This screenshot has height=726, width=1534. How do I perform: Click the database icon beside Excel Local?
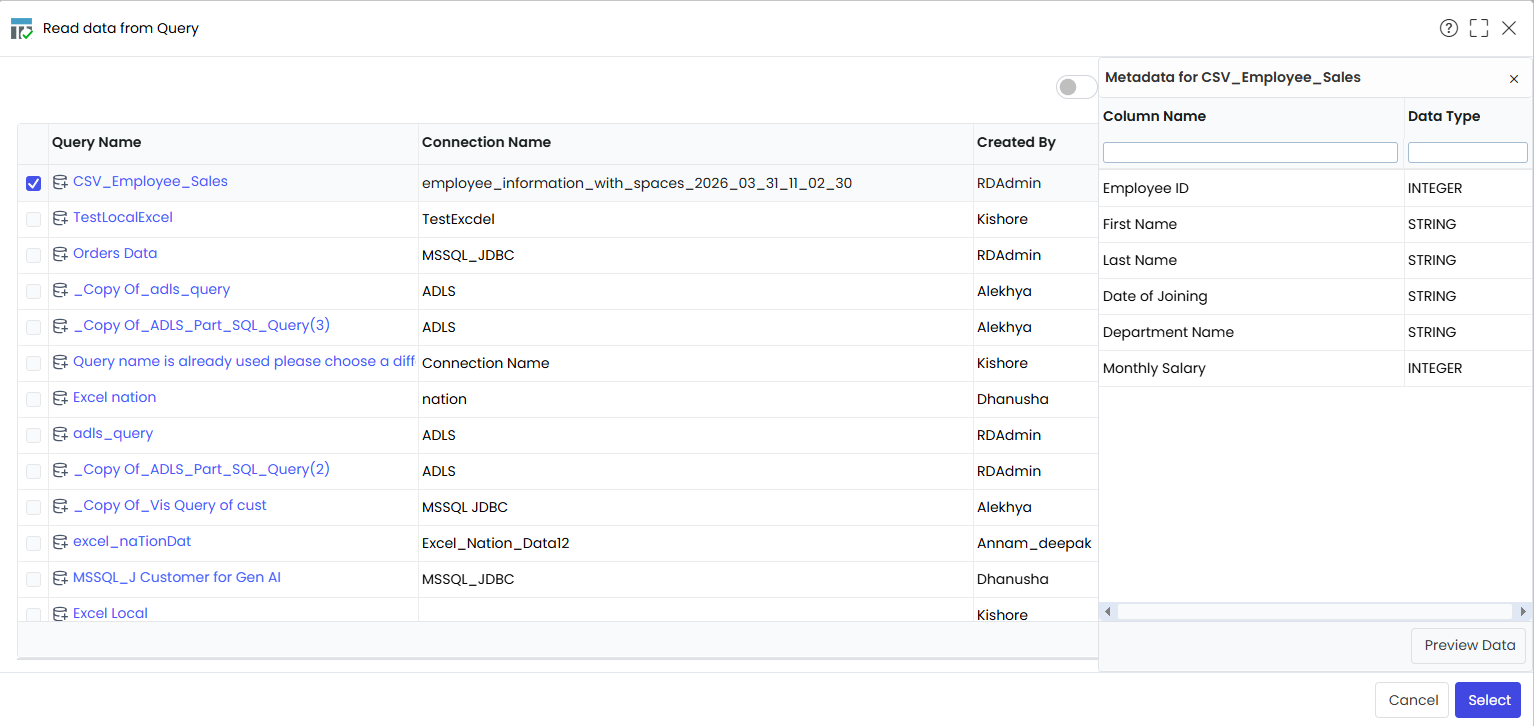point(60,614)
